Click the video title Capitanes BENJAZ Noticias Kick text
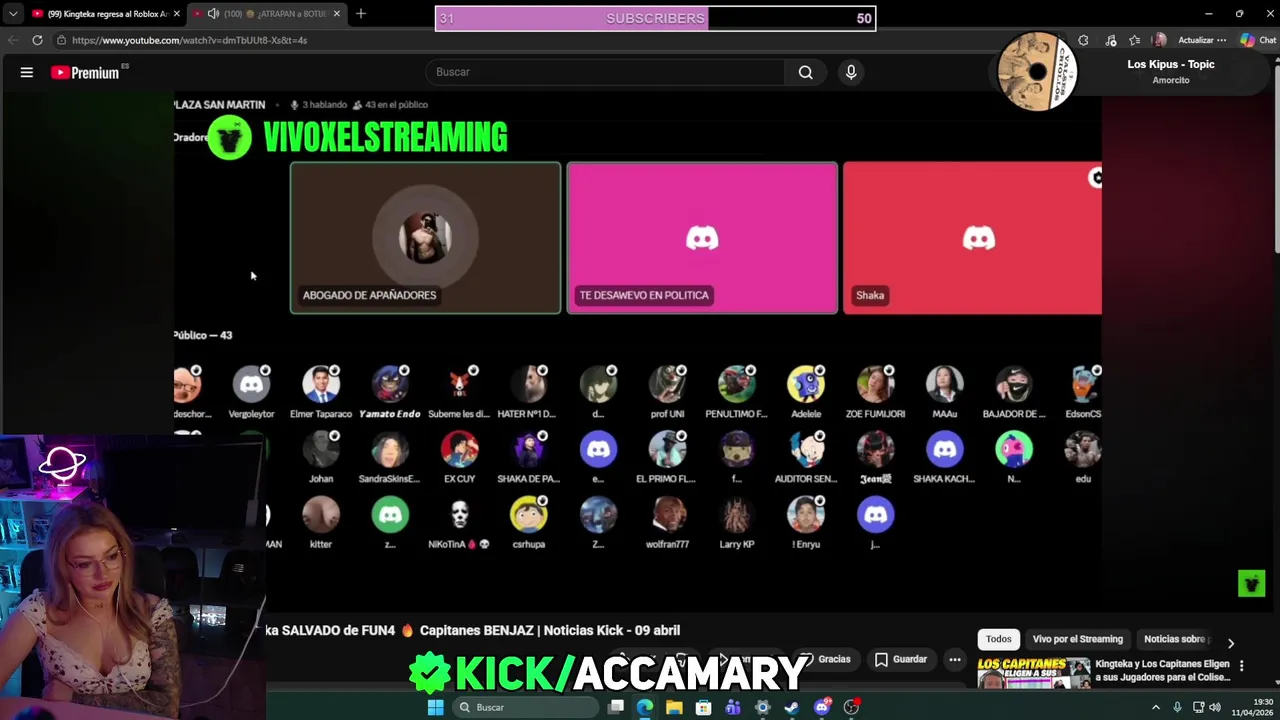 tap(550, 630)
